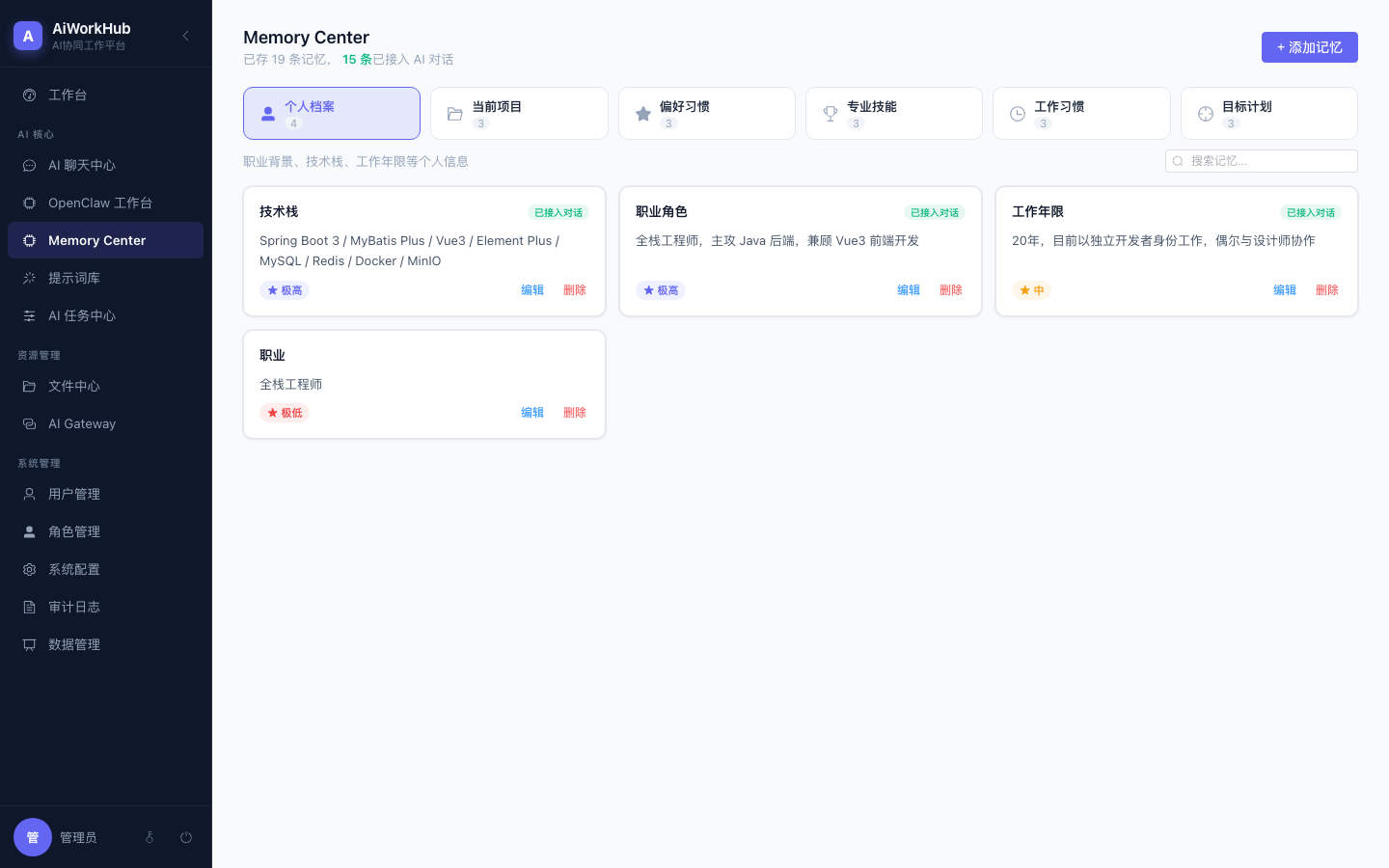Delete the 职业 memory card

(575, 413)
